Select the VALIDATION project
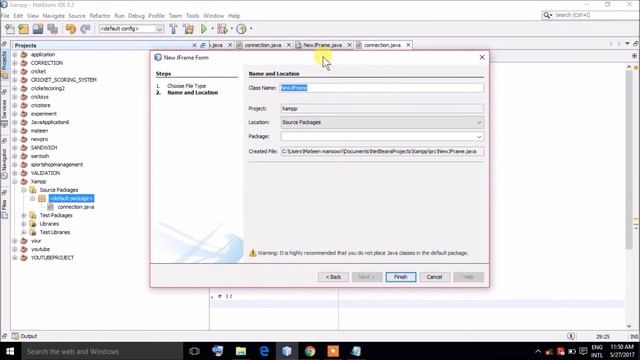The image size is (640, 360). 45,173
